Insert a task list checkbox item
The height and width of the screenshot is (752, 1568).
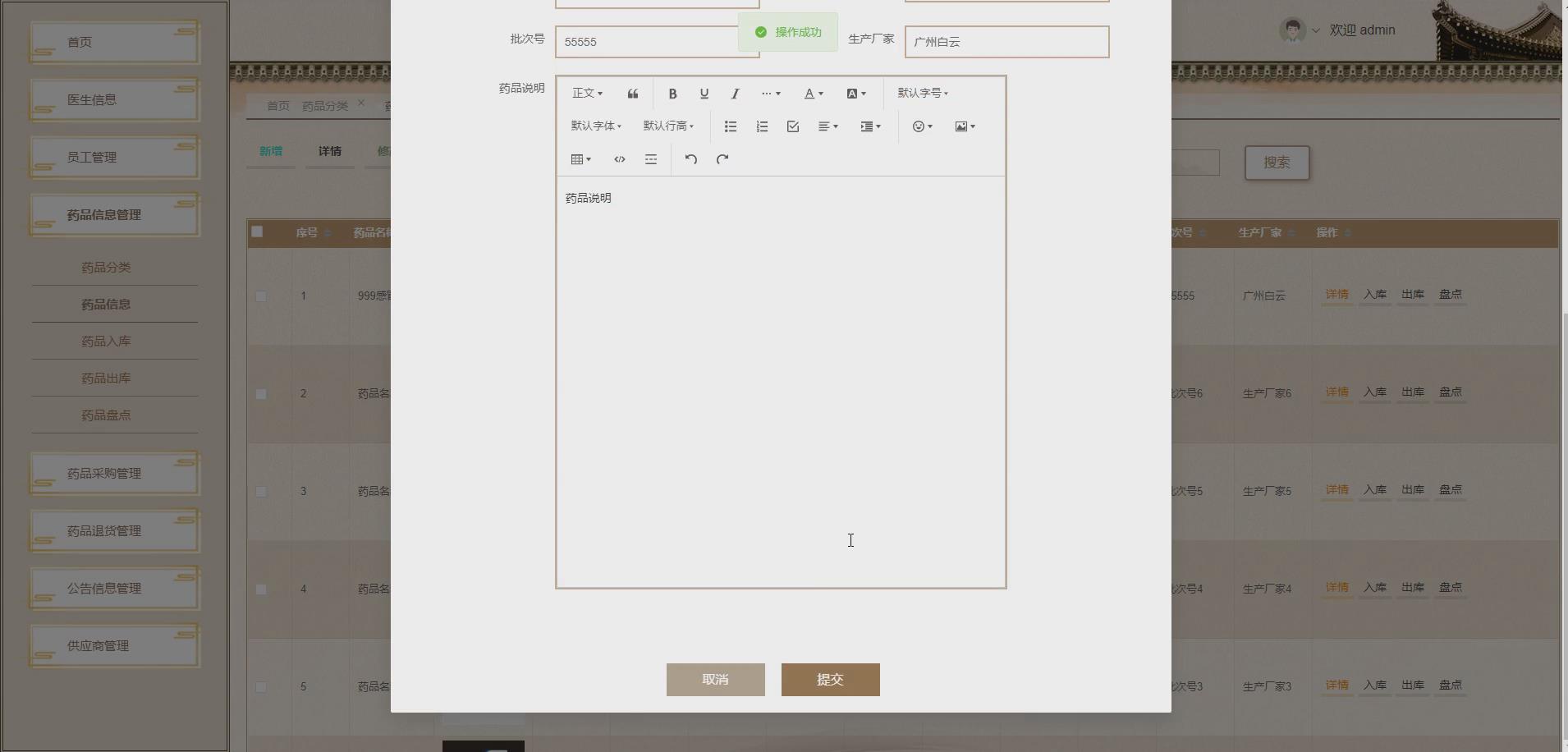tap(791, 126)
